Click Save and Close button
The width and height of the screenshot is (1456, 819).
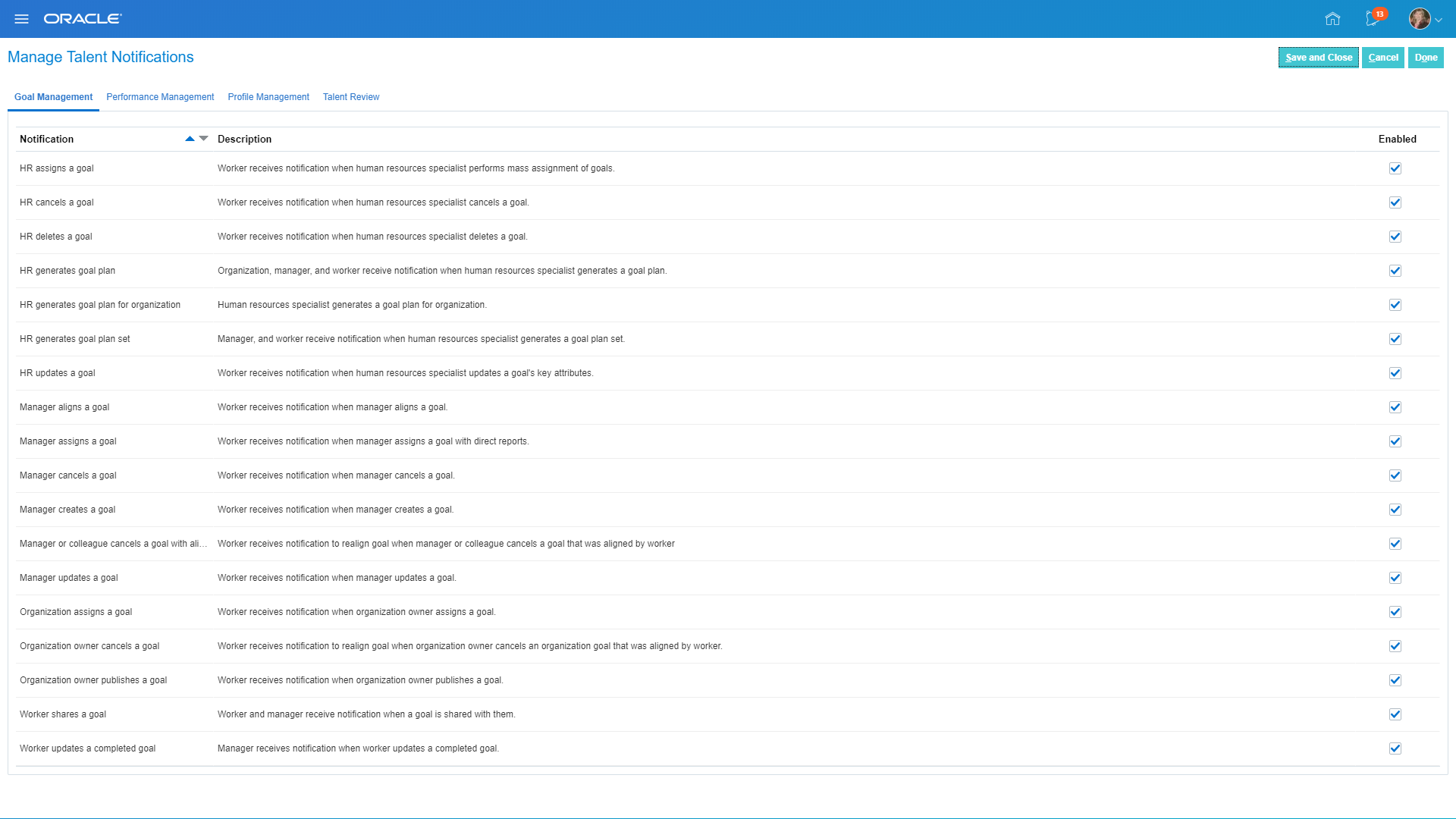[1318, 57]
